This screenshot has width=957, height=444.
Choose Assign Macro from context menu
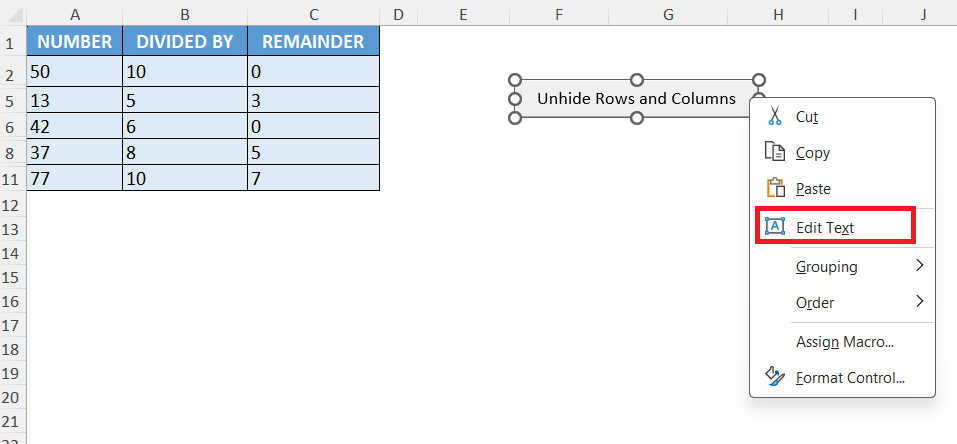point(844,342)
